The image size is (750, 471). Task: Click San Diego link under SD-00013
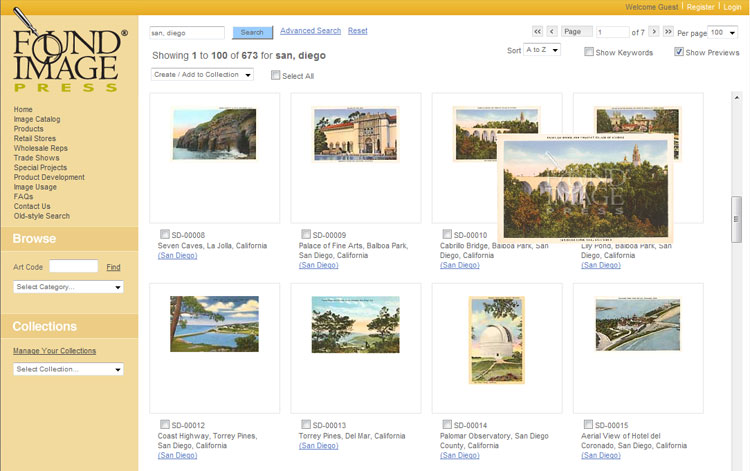pos(319,446)
